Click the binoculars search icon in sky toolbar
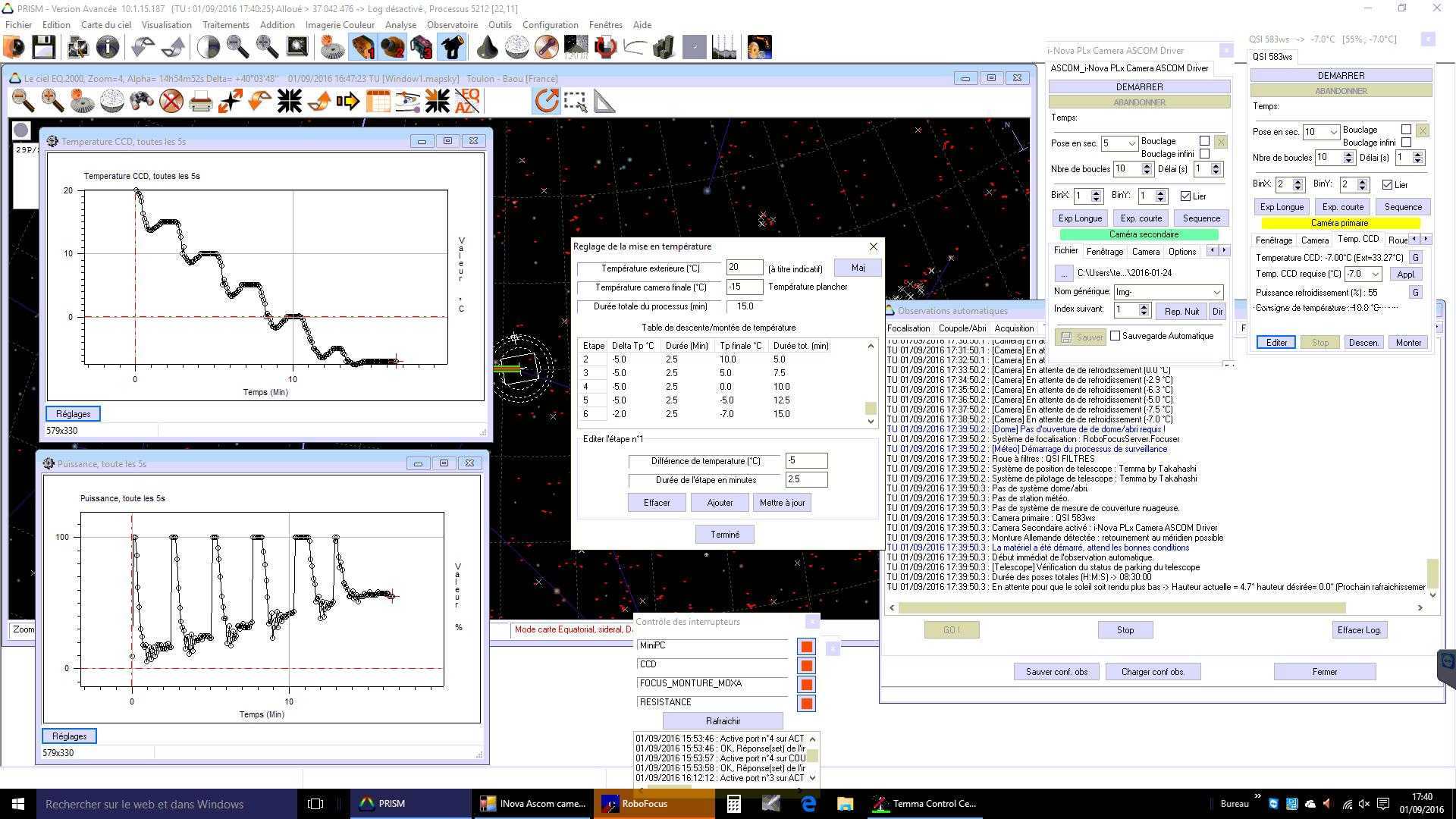The height and width of the screenshot is (819, 1456). tap(141, 101)
